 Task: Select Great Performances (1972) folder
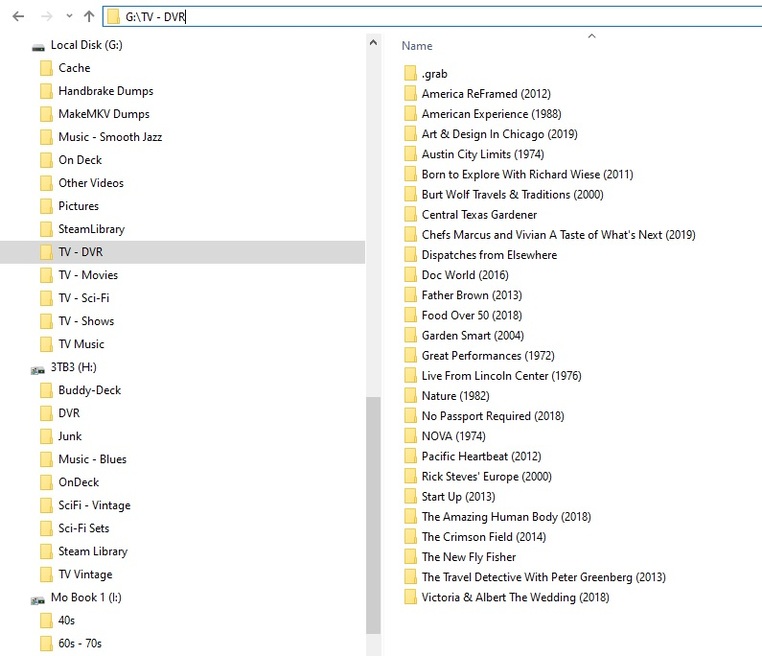point(488,356)
